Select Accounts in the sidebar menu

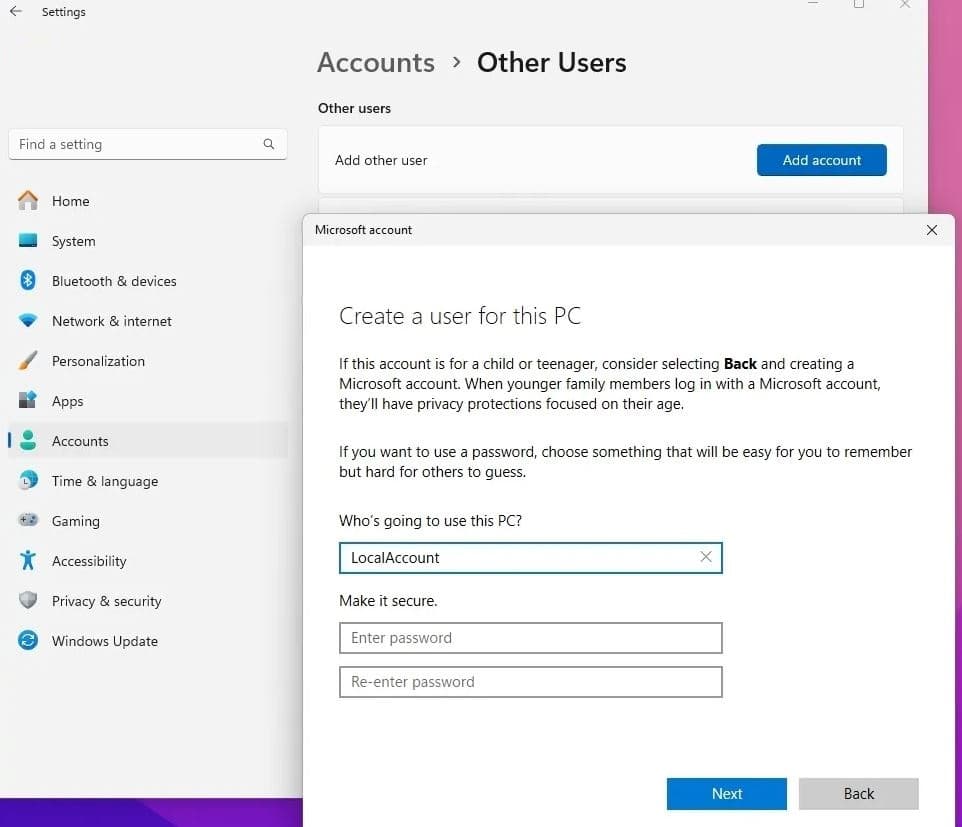point(80,441)
